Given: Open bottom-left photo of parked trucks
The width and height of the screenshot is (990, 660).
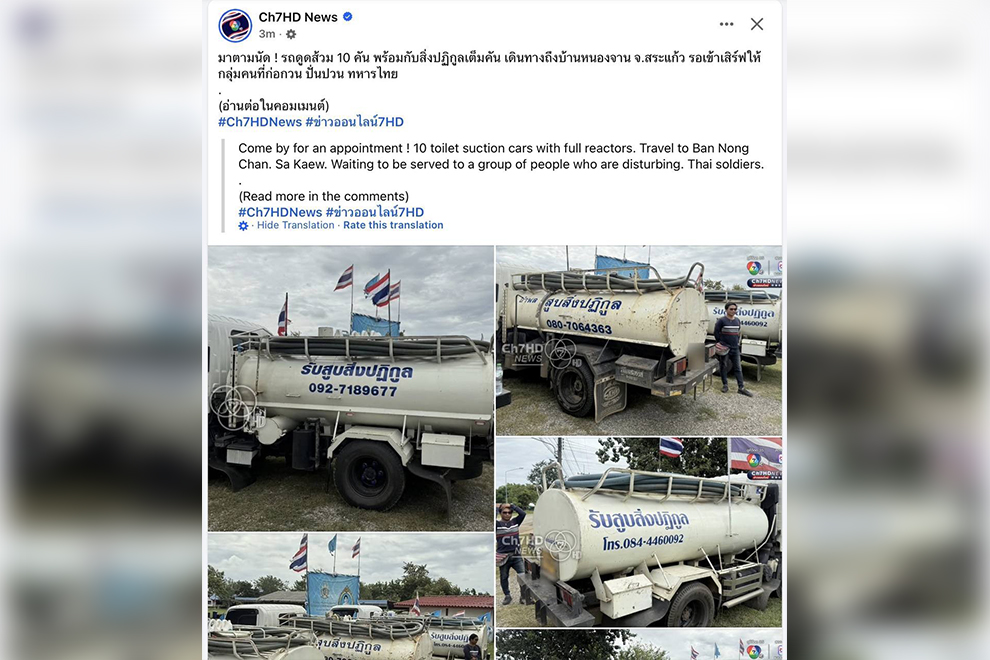Looking at the screenshot, I should point(351,596).
